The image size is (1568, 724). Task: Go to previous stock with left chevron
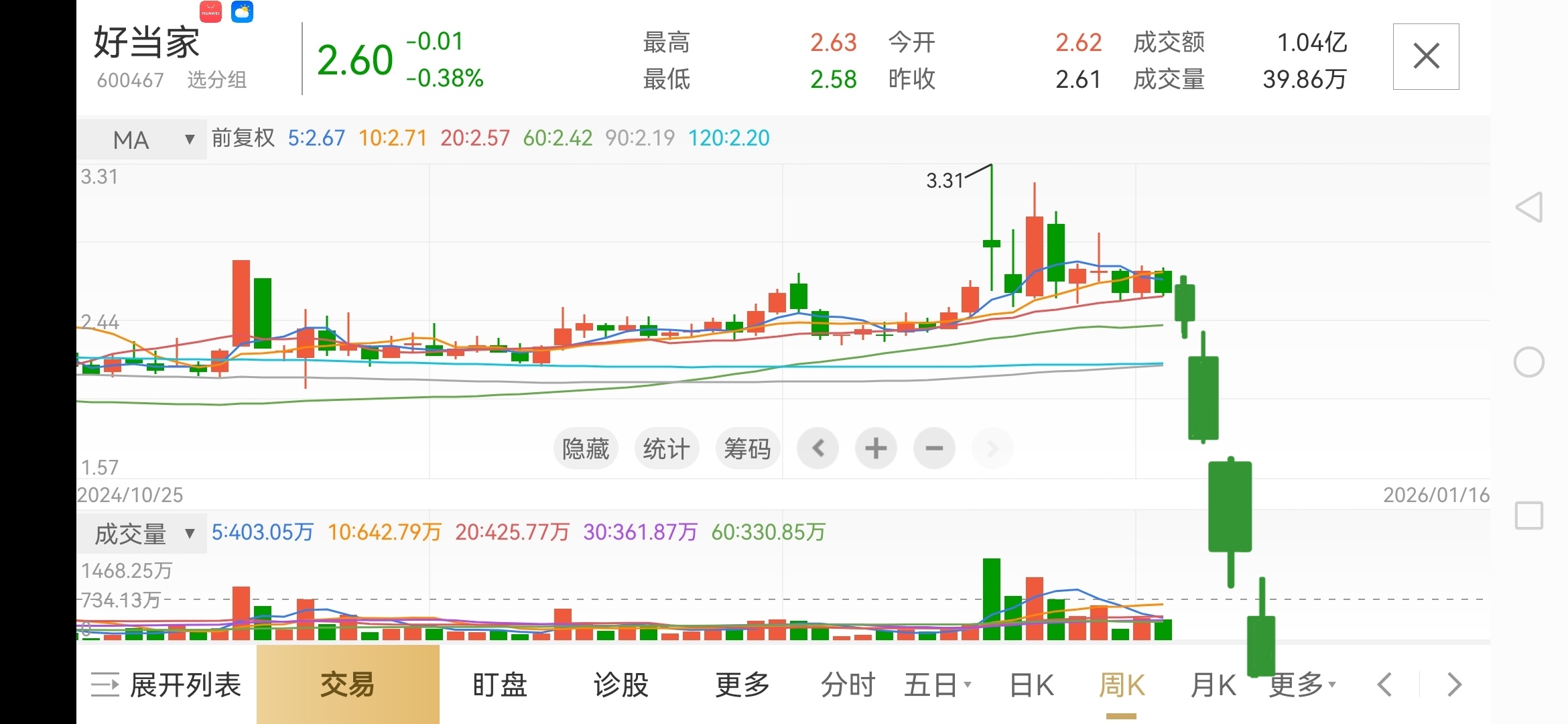click(1384, 685)
